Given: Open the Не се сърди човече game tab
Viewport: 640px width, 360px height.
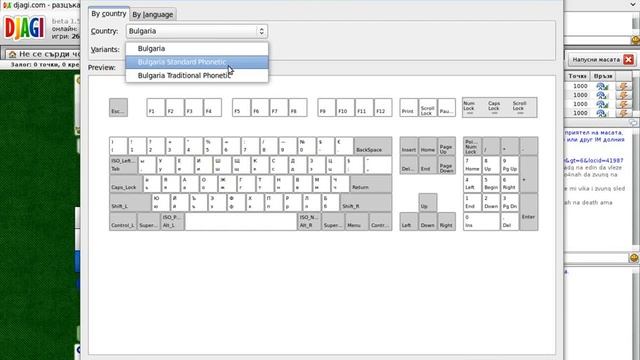Looking at the screenshot, I should [43, 54].
